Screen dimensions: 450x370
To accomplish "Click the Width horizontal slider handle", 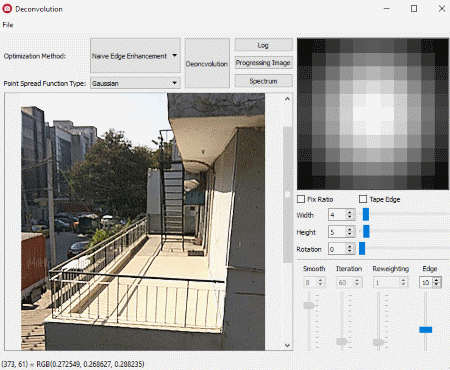I will tap(366, 214).
